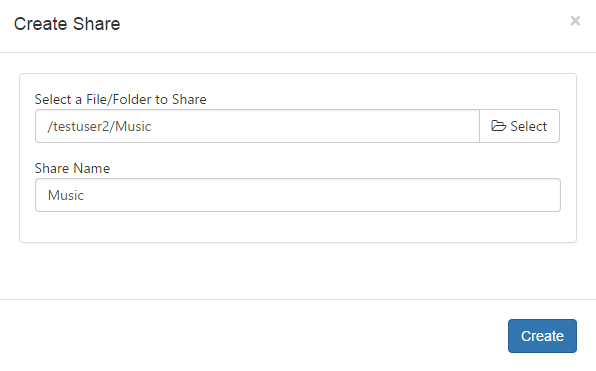Place cursor after 'Music' in Share Name

click(85, 195)
